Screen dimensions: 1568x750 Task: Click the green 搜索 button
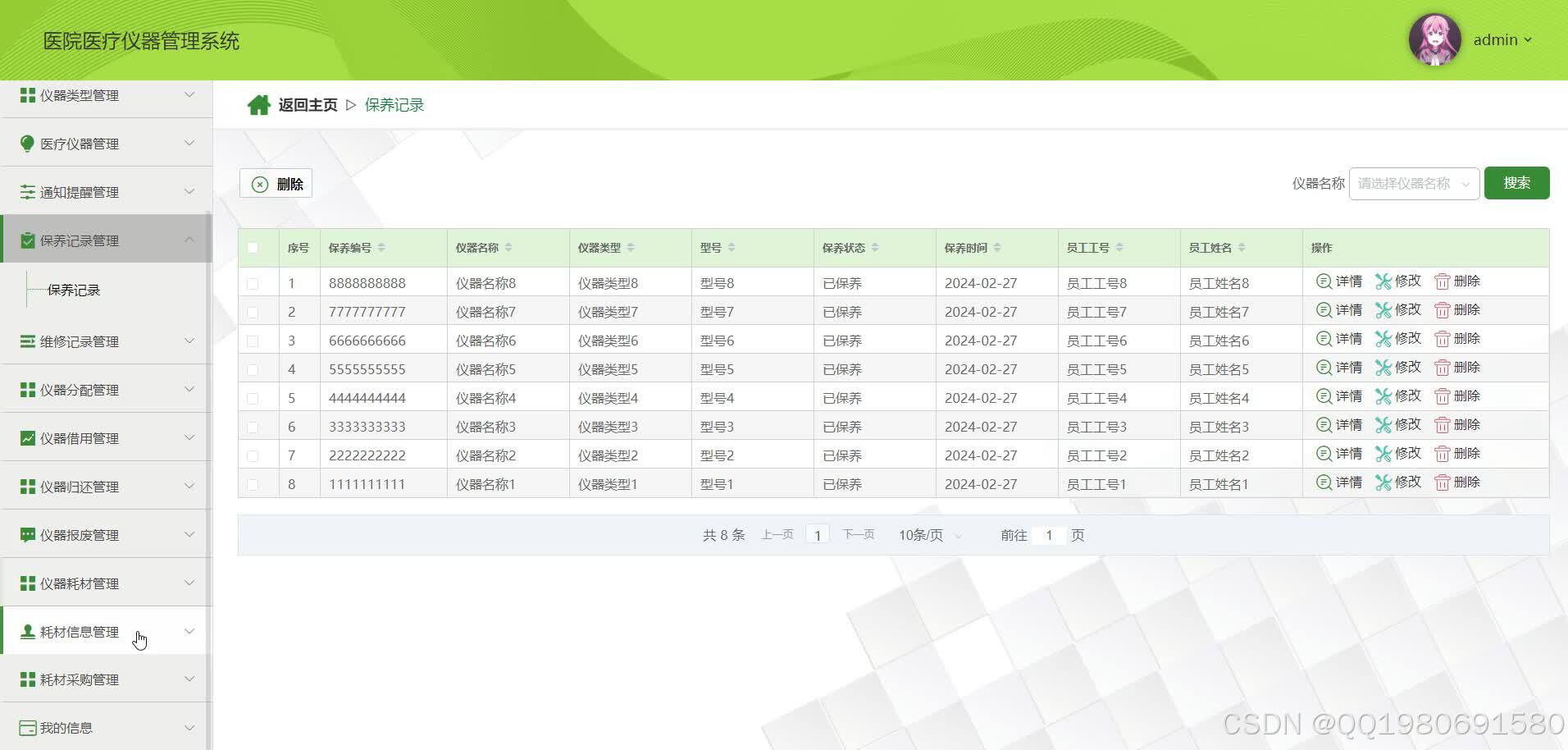point(1516,183)
